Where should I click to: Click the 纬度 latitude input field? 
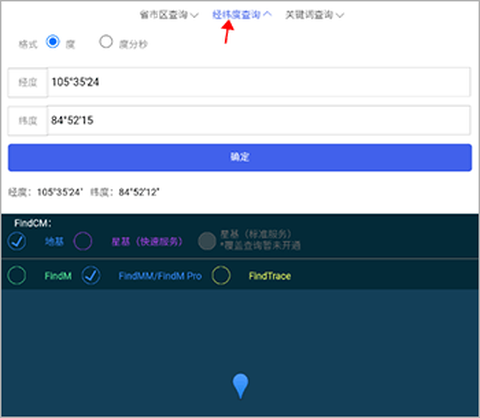click(x=259, y=120)
